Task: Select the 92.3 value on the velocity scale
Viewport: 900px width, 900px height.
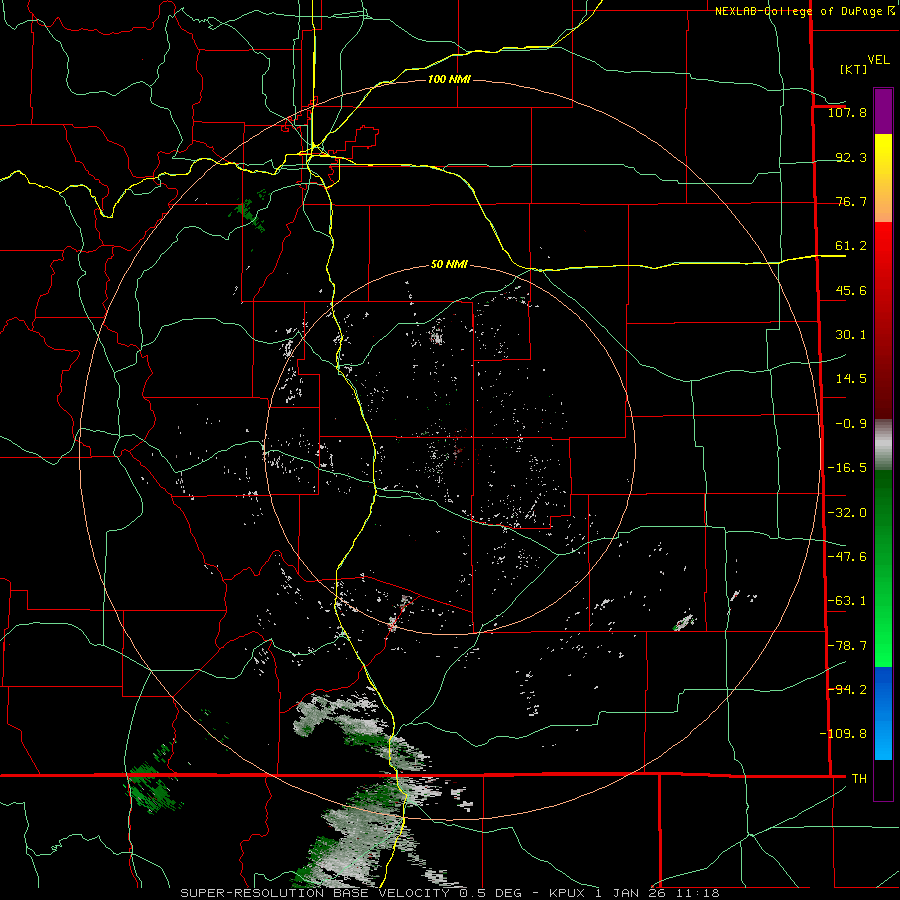Action: click(851, 157)
